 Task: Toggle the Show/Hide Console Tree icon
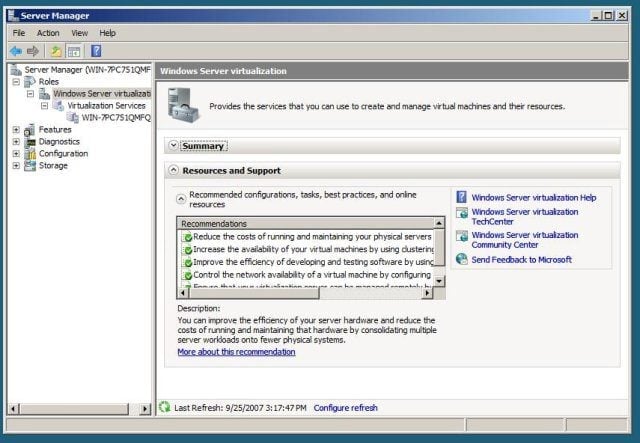pyautogui.click(x=74, y=51)
